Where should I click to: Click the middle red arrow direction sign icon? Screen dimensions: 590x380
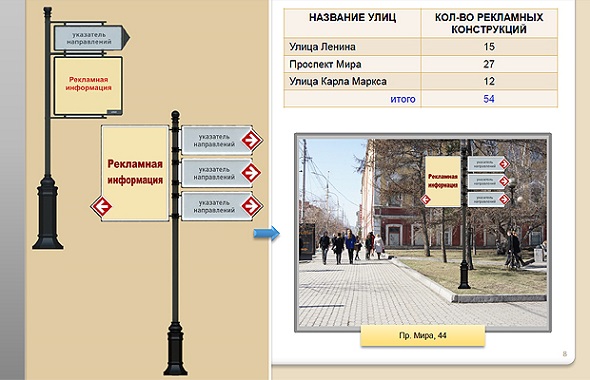click(251, 173)
